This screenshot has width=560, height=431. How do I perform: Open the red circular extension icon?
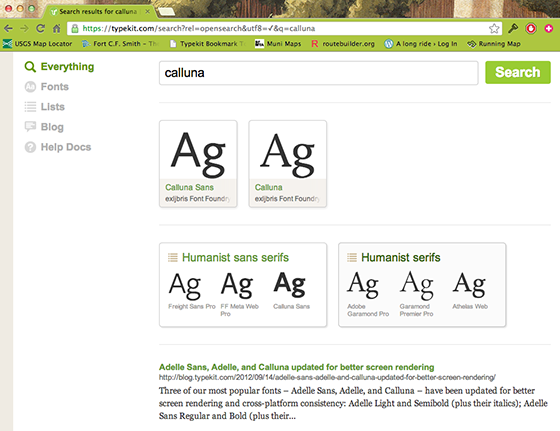(531, 28)
